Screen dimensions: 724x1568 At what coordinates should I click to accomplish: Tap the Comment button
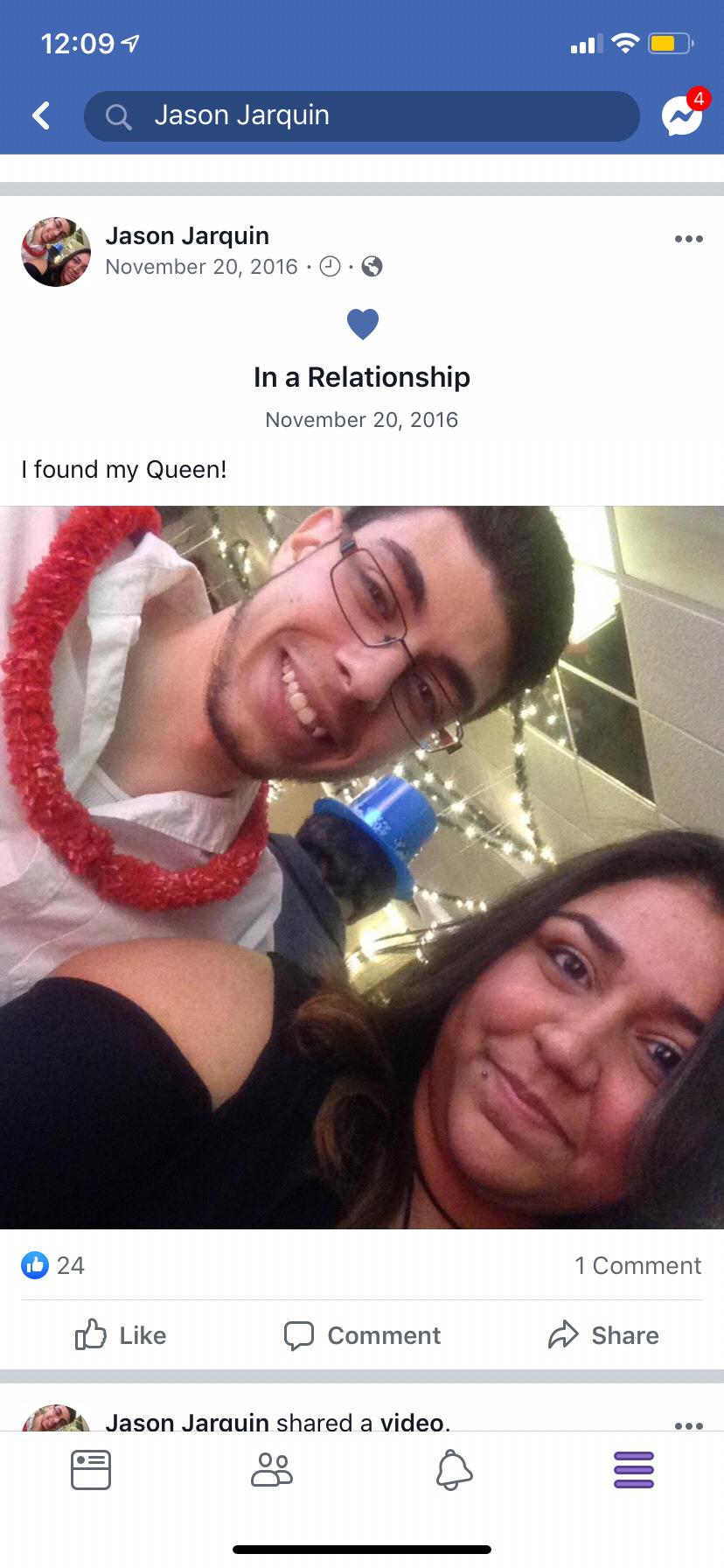point(362,1335)
